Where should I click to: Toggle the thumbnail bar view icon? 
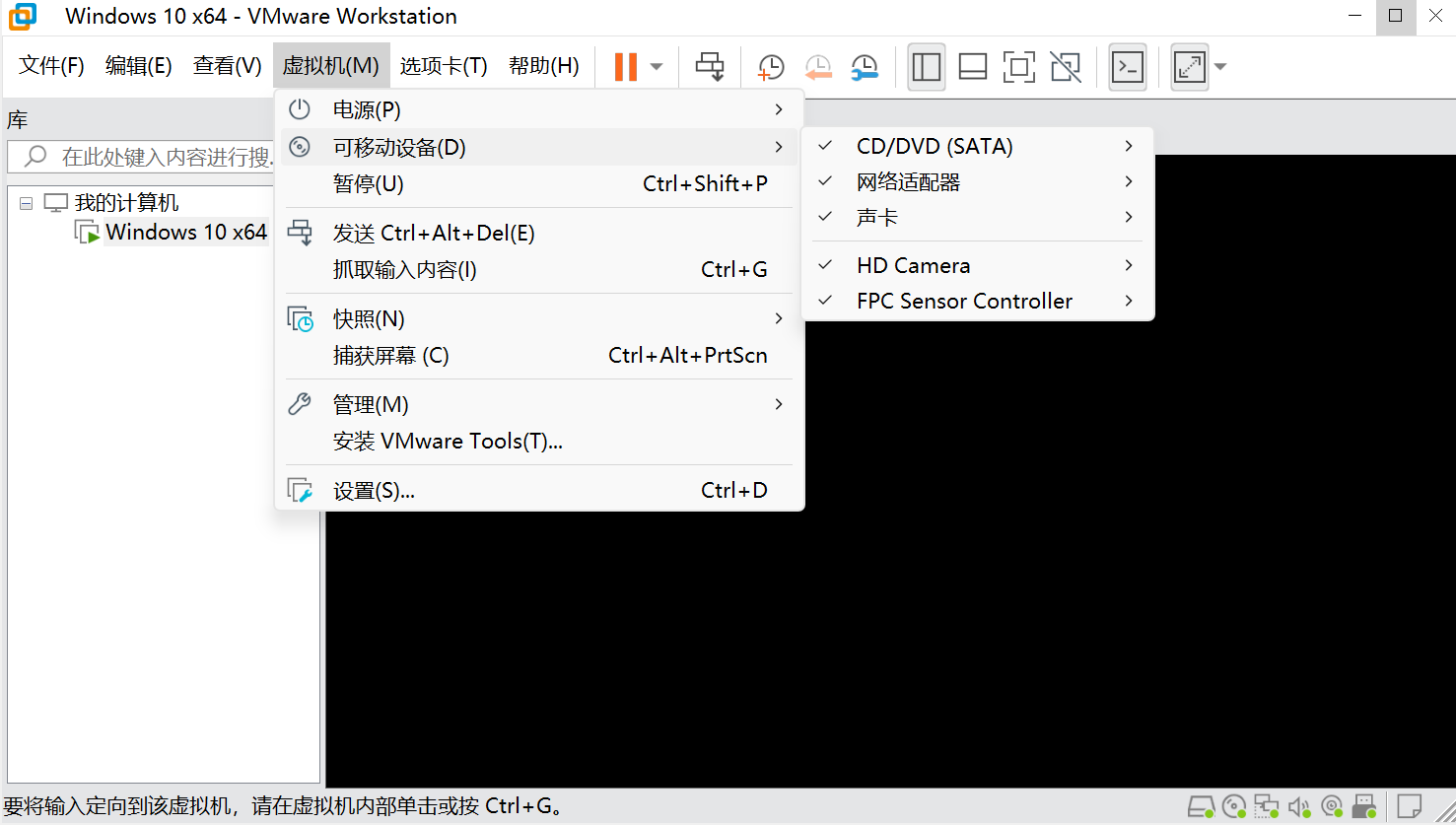coord(973,67)
